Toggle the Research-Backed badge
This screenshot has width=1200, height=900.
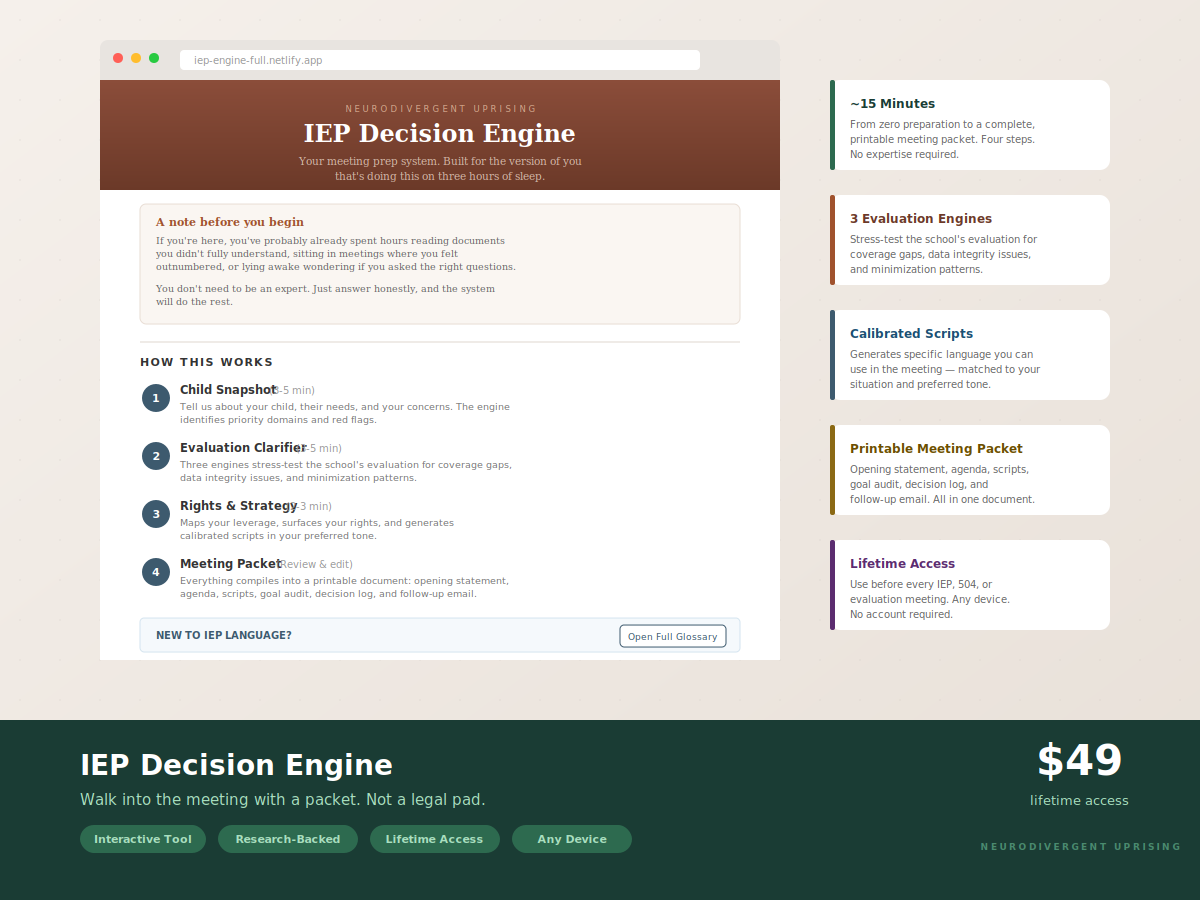288,839
